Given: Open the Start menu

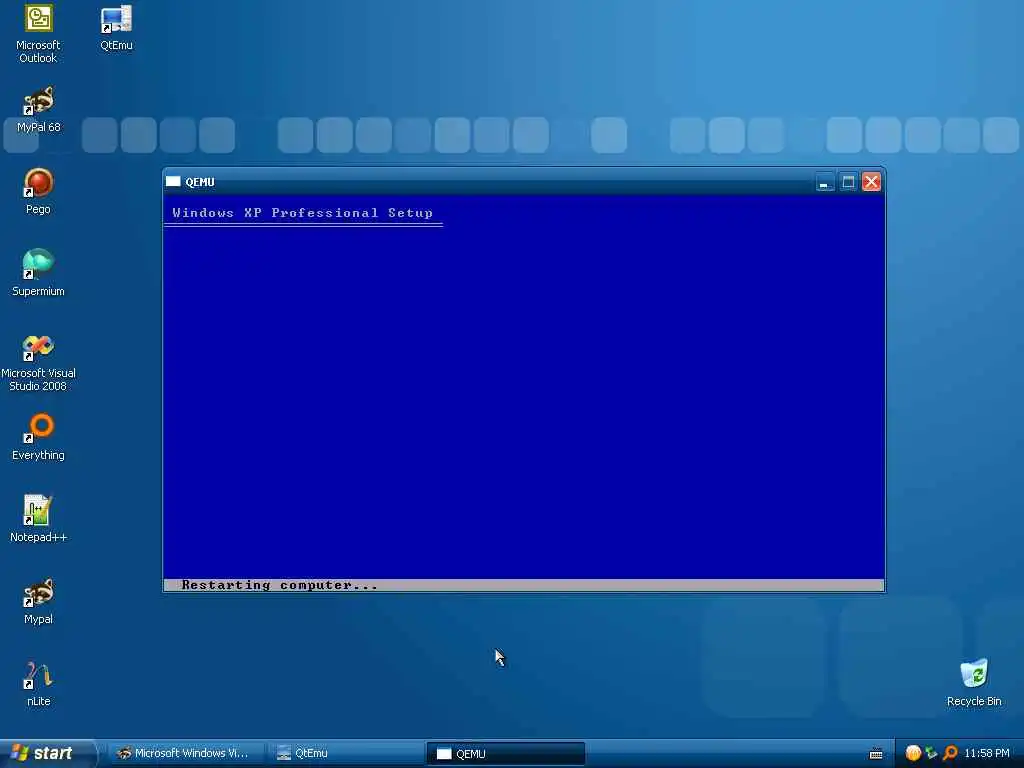Looking at the screenshot, I should 47,754.
